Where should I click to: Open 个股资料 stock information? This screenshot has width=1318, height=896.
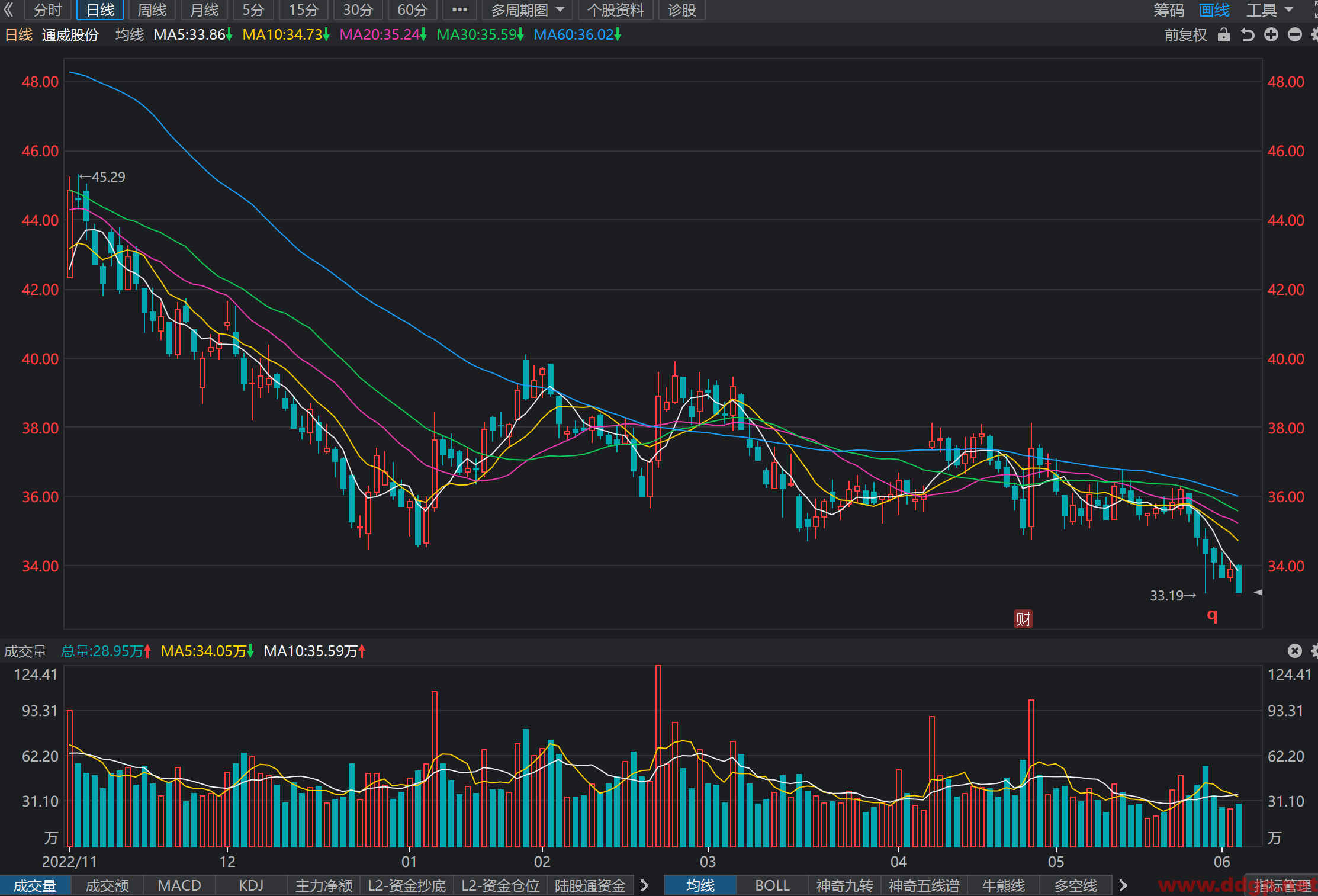click(615, 9)
